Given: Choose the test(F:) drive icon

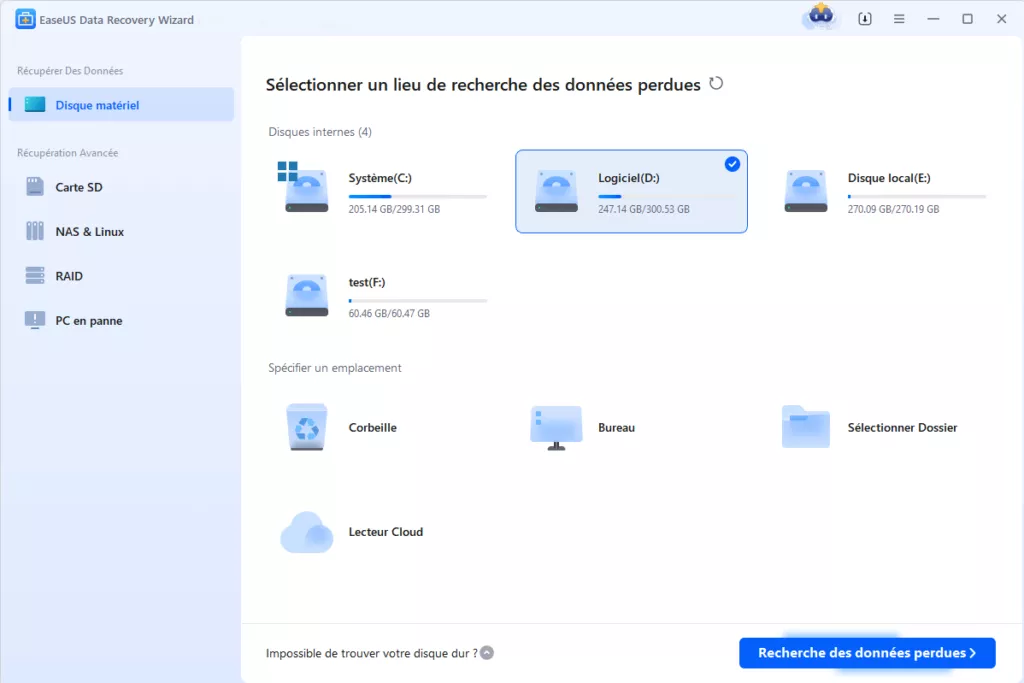Looking at the screenshot, I should tap(306, 296).
